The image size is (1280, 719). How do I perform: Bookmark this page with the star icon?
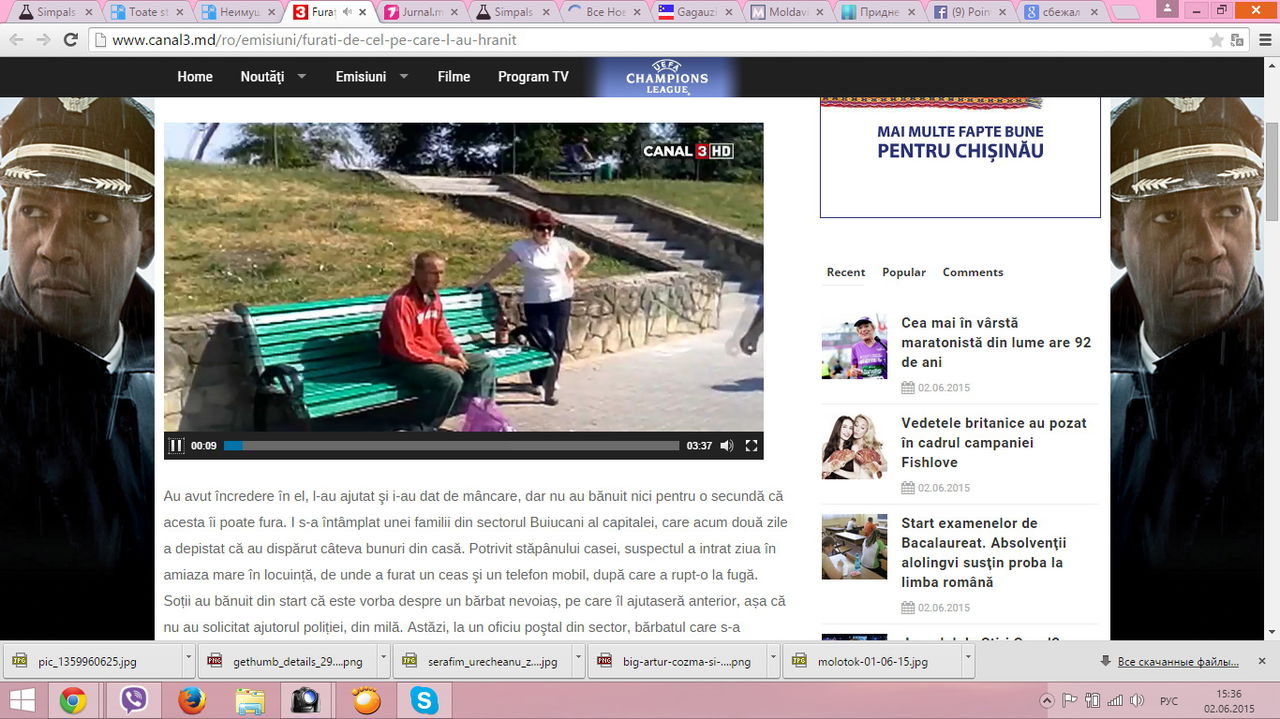[x=1216, y=40]
